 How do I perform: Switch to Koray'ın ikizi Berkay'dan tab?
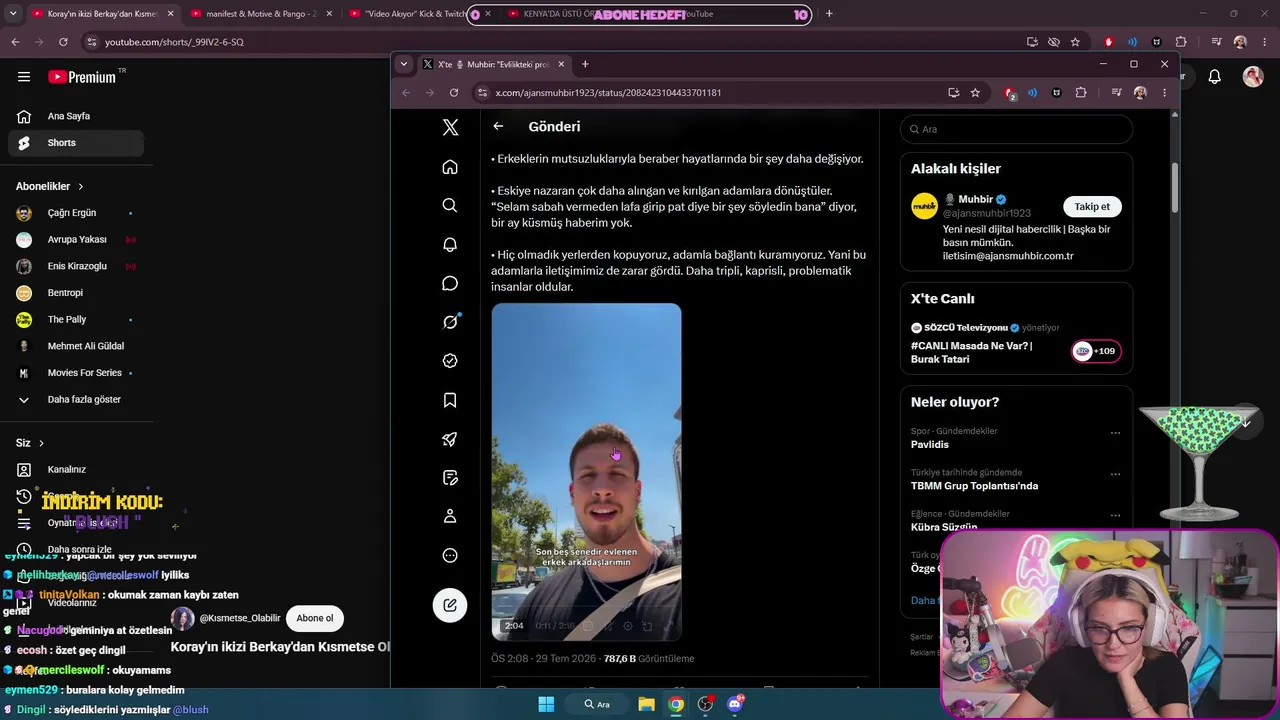point(101,14)
